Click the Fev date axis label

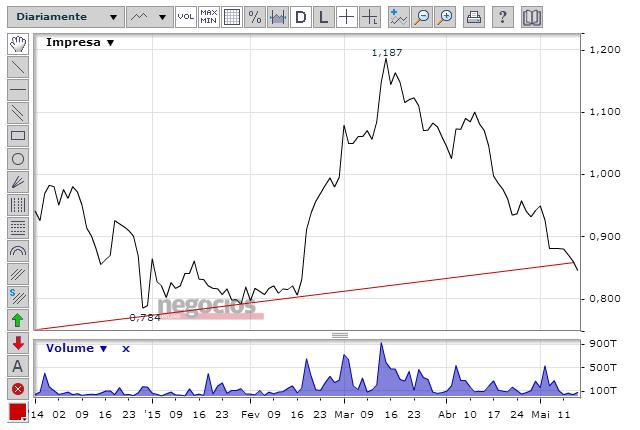[250, 414]
